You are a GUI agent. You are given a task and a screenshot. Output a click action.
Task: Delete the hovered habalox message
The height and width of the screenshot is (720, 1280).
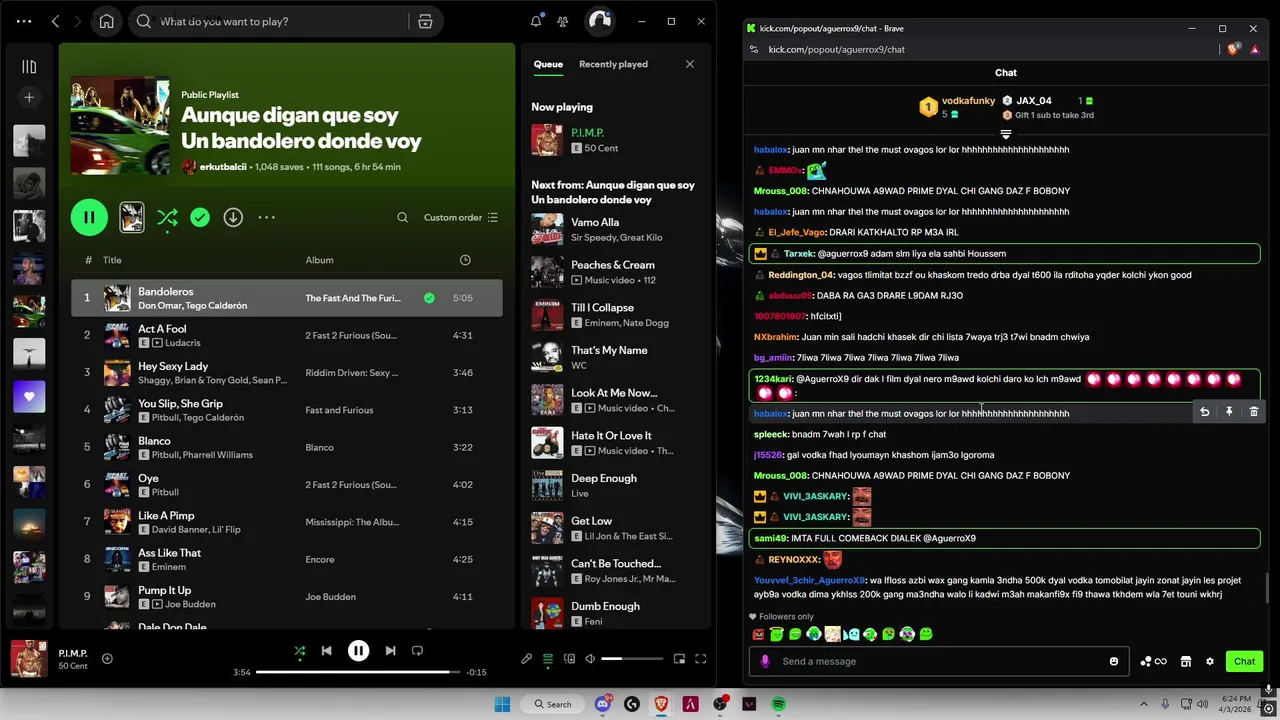tap(1253, 412)
